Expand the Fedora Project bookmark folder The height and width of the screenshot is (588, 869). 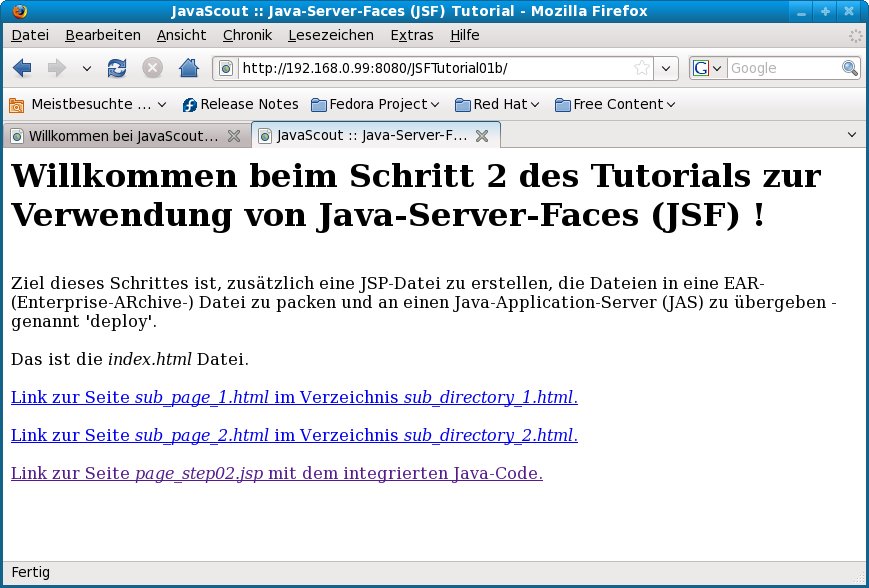[376, 104]
